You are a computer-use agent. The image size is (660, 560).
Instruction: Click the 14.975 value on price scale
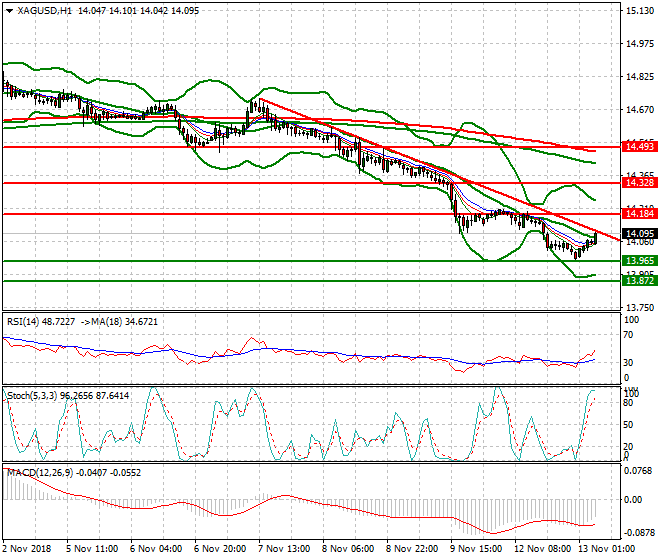pyautogui.click(x=640, y=44)
